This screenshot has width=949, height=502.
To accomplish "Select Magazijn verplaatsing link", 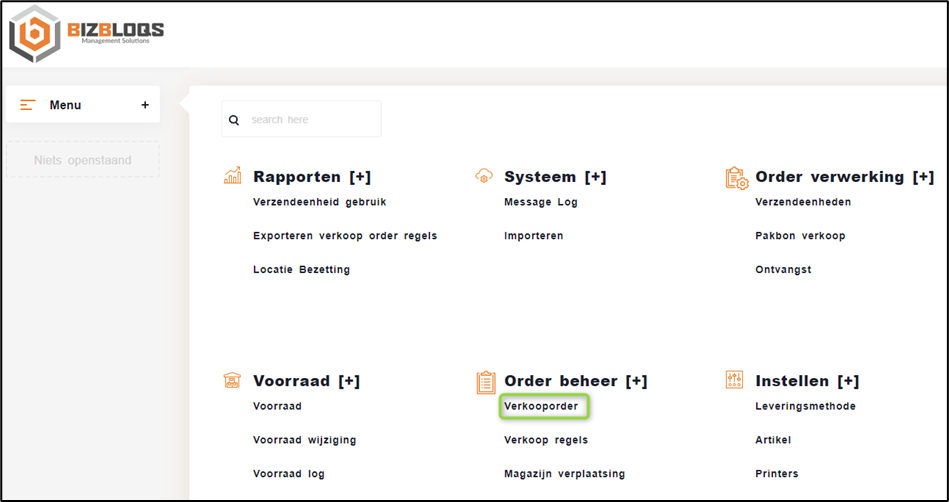I will (564, 474).
